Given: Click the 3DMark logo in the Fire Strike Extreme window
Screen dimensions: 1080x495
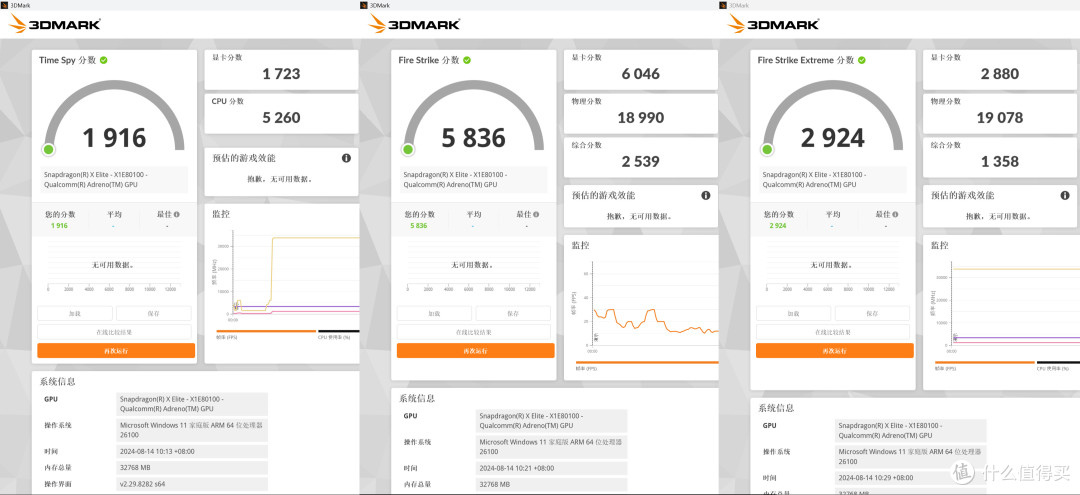Looking at the screenshot, I should point(774,24).
